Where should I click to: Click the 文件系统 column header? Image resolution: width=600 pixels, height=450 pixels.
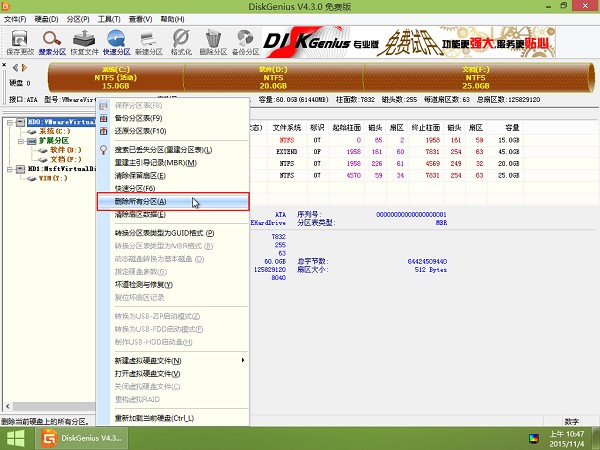click(287, 127)
